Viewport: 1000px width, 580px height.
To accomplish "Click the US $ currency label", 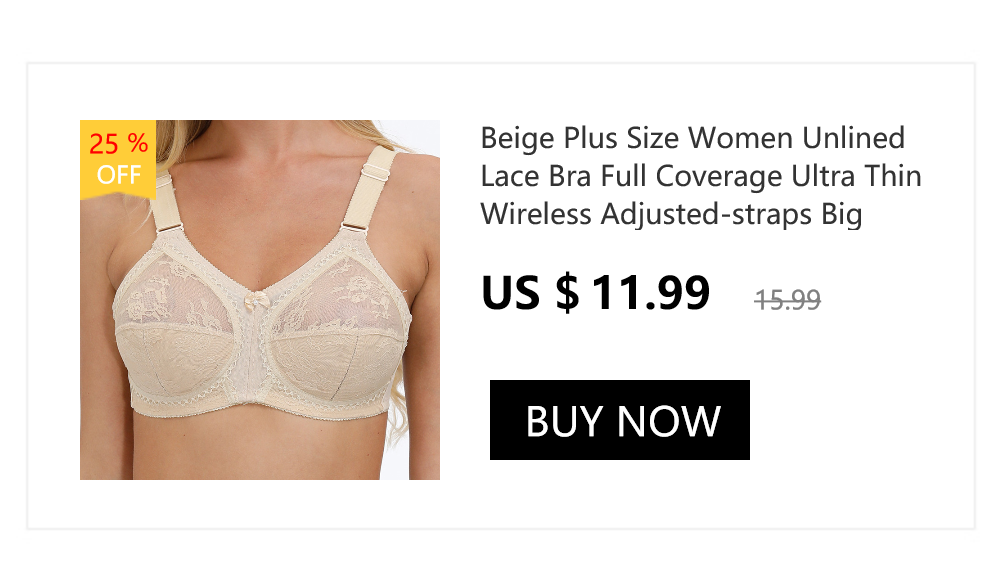I will click(530, 293).
